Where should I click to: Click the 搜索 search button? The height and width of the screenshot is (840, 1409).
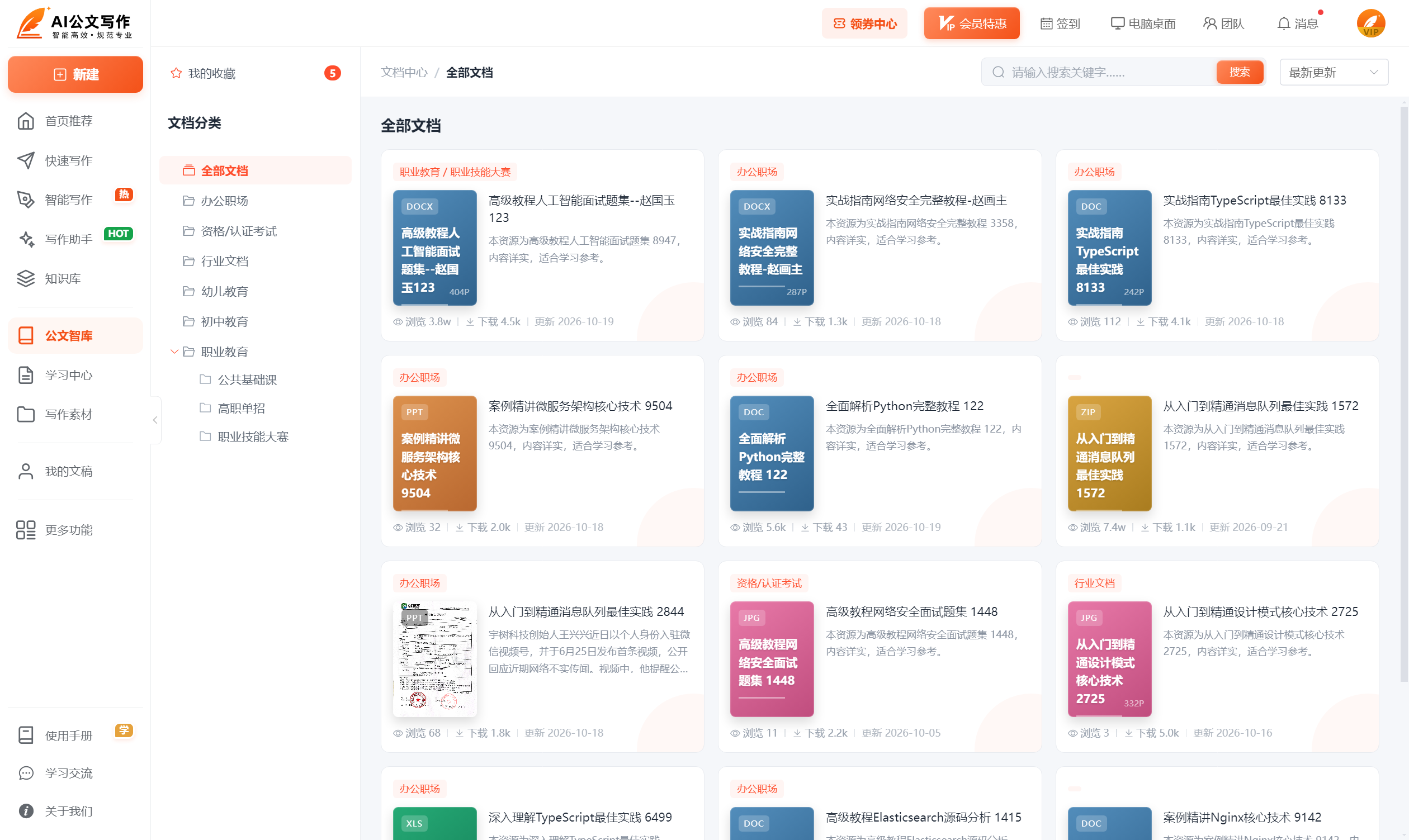click(1239, 72)
